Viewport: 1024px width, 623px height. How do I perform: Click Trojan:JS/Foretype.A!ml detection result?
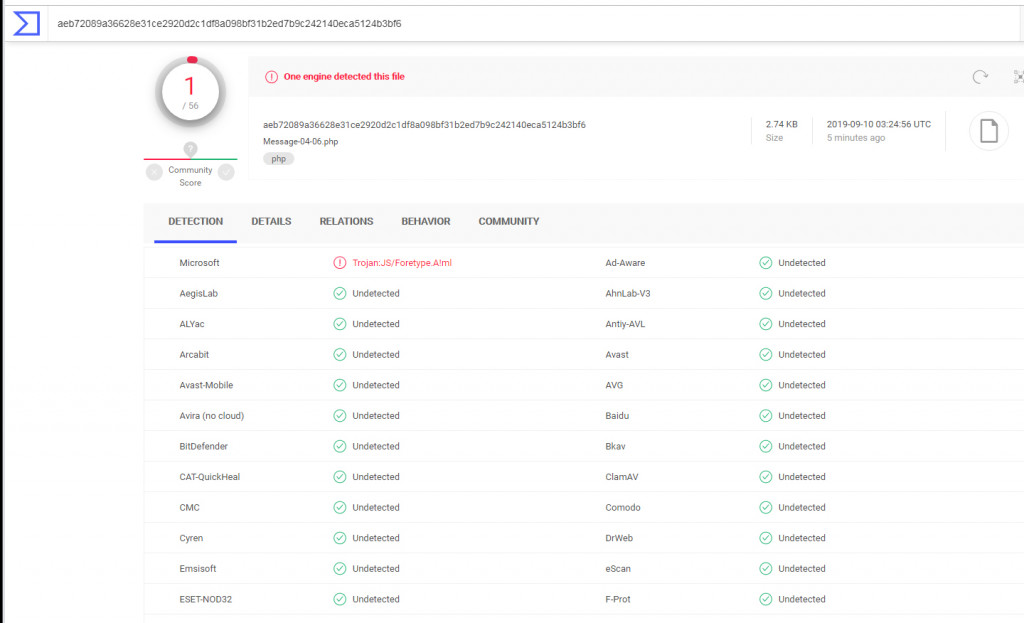pyautogui.click(x=402, y=263)
